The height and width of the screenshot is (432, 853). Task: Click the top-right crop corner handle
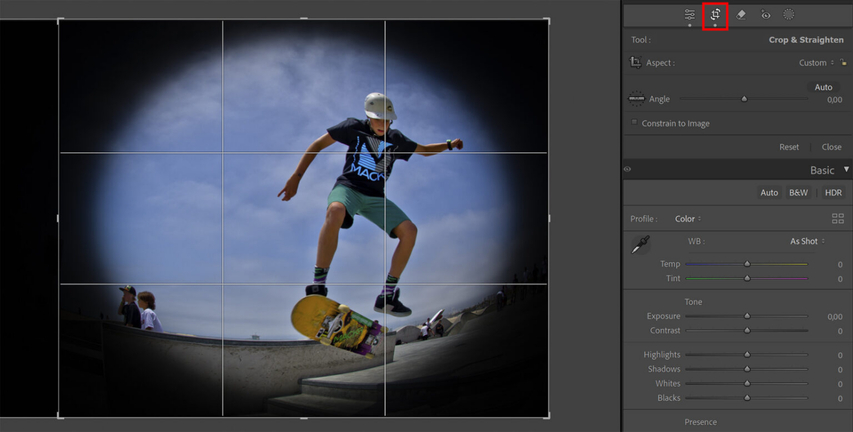(x=546, y=21)
